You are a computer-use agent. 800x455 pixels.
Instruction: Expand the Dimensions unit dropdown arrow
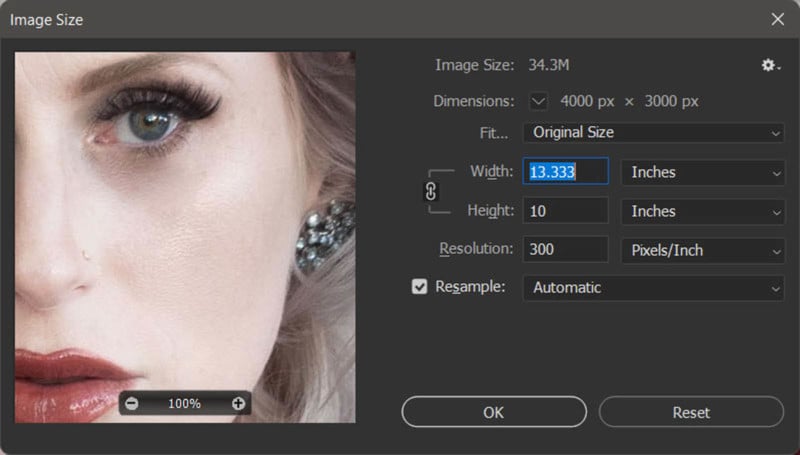tap(538, 101)
